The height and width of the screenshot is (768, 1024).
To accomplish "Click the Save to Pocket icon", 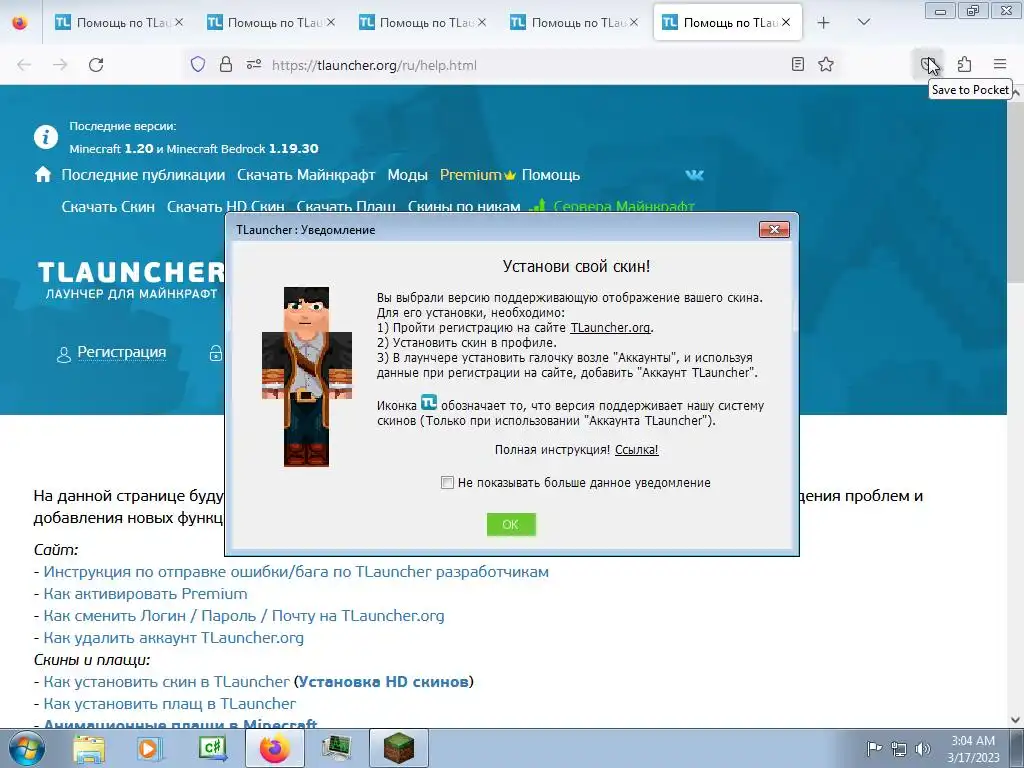I will (x=928, y=64).
